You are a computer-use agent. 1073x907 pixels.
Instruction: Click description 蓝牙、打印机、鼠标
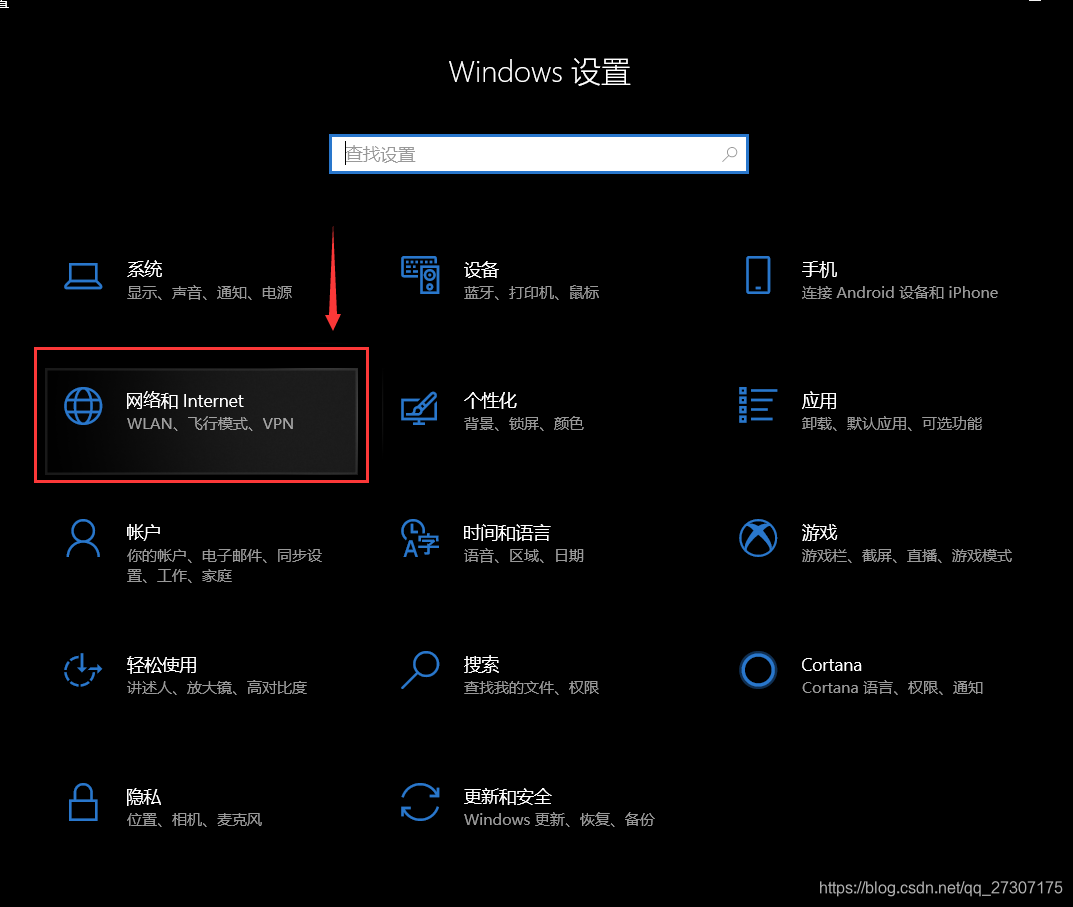pyautogui.click(x=532, y=292)
